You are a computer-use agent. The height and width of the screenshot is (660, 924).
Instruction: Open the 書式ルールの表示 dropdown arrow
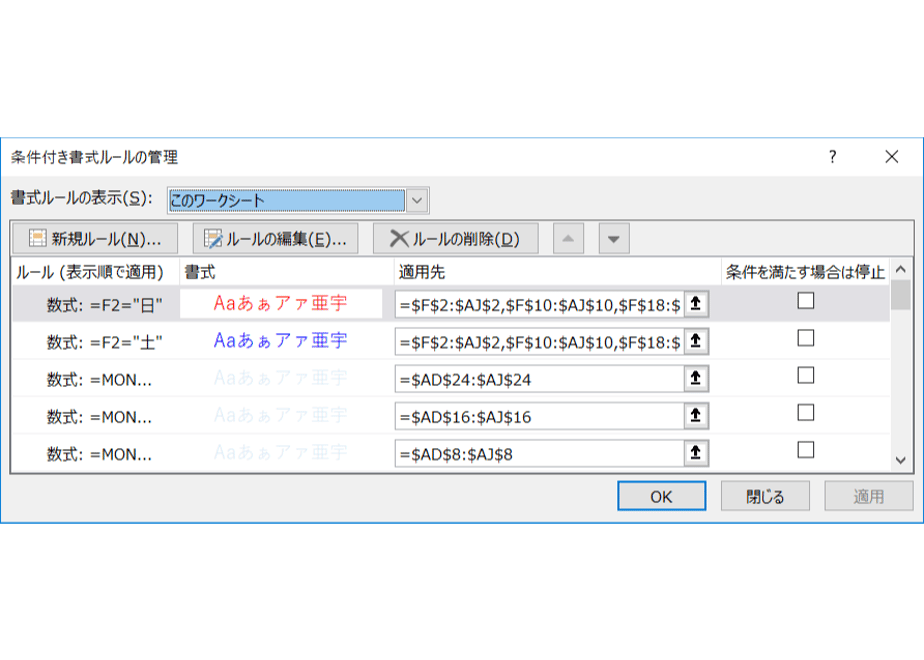[x=417, y=200]
